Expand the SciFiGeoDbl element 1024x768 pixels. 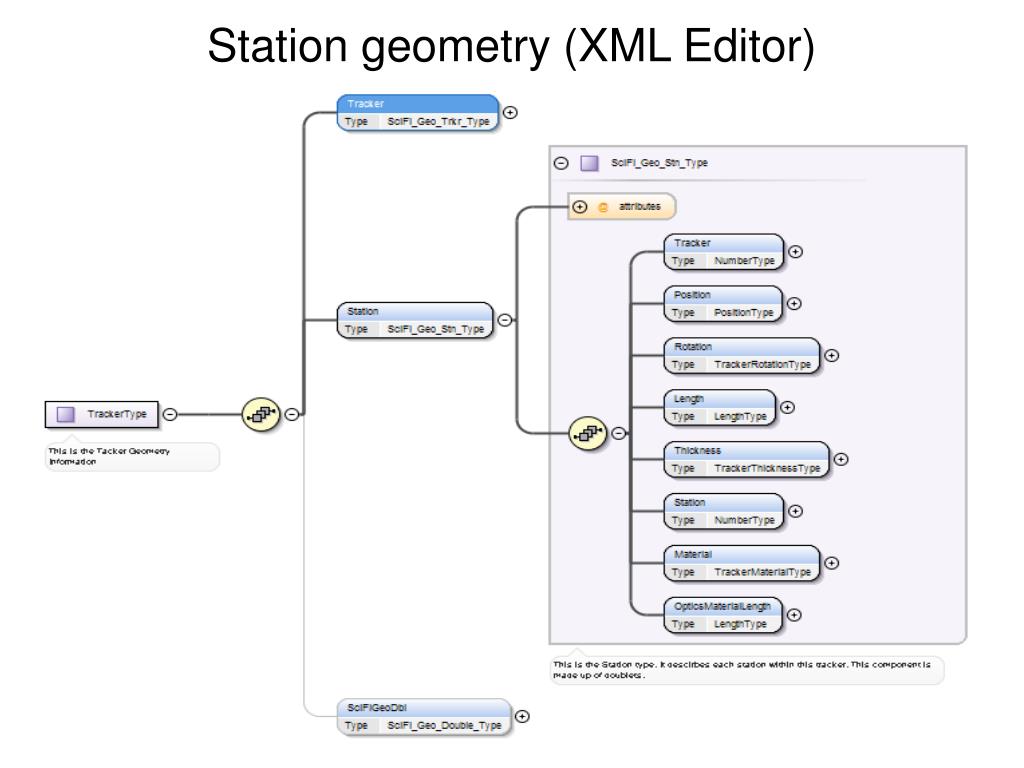(521, 716)
